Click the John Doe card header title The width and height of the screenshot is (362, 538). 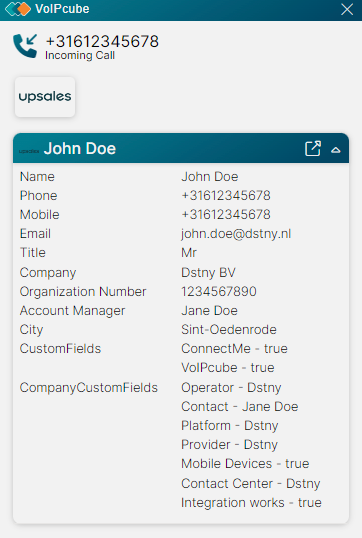(x=80, y=149)
